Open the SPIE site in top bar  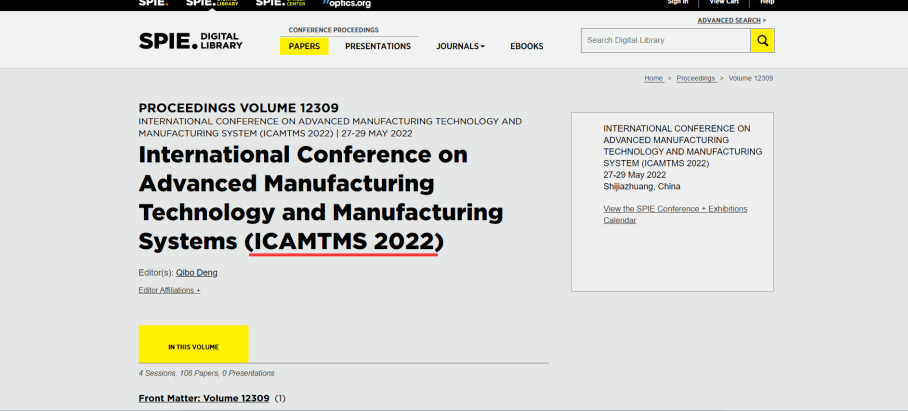[x=153, y=3]
